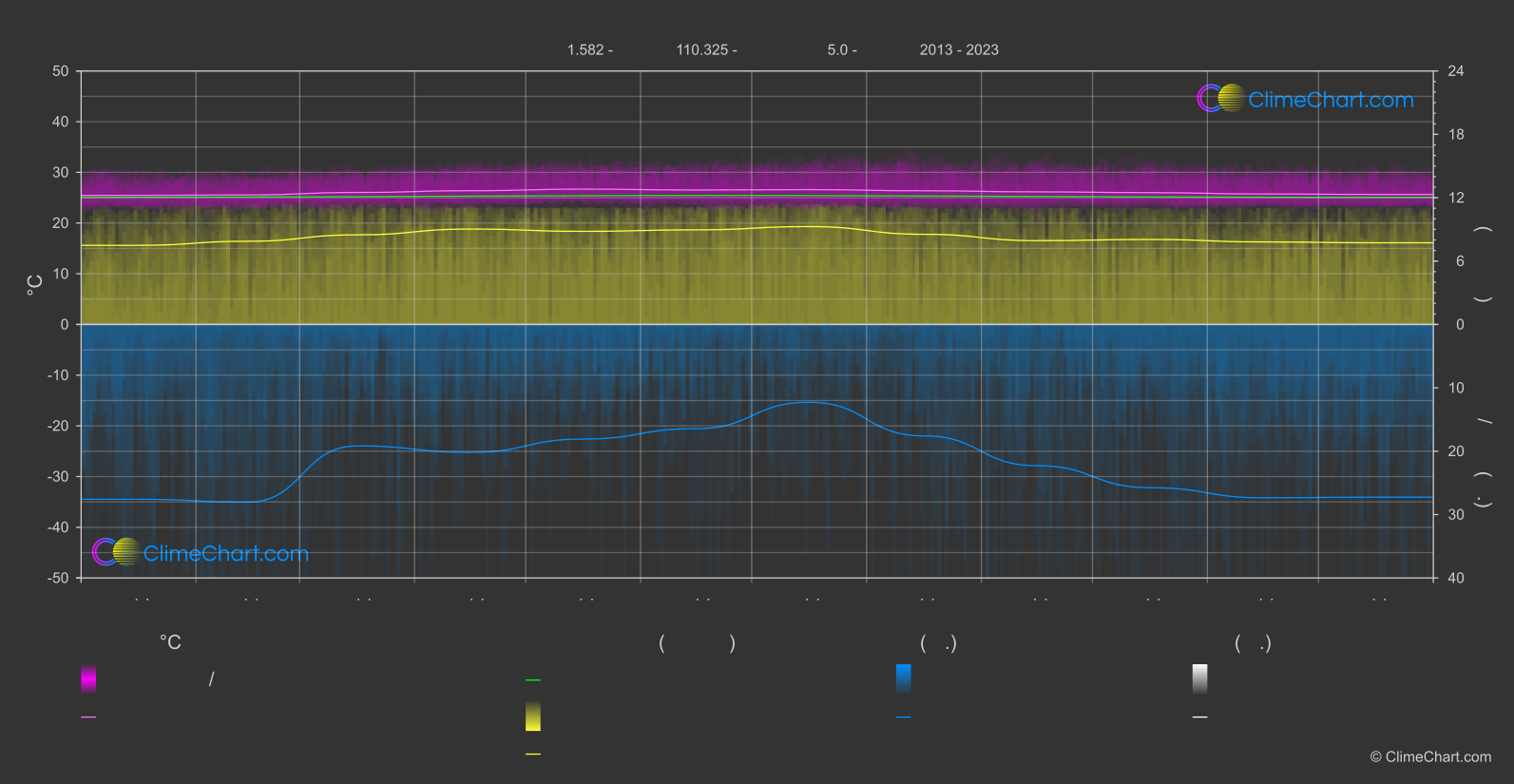The width and height of the screenshot is (1514, 784).
Task: Open the ClimeChart.com text link top right
Action: pos(1331,100)
